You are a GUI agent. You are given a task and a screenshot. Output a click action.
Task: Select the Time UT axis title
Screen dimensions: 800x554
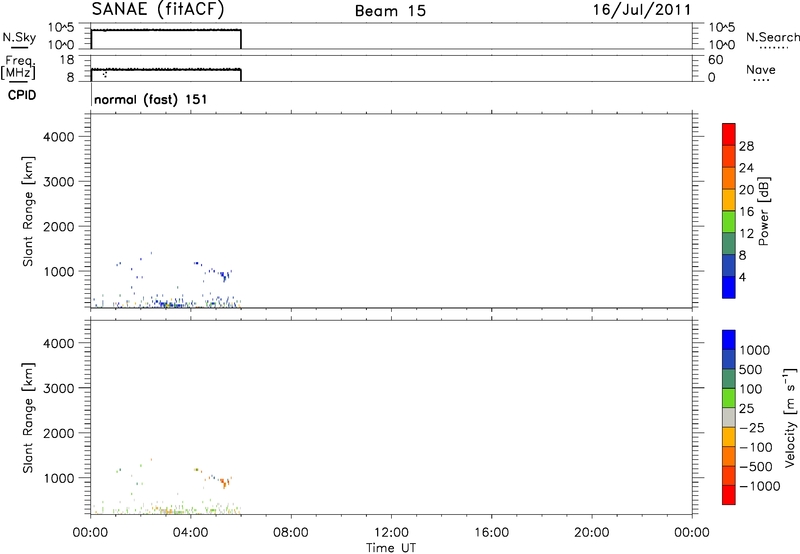(391, 548)
